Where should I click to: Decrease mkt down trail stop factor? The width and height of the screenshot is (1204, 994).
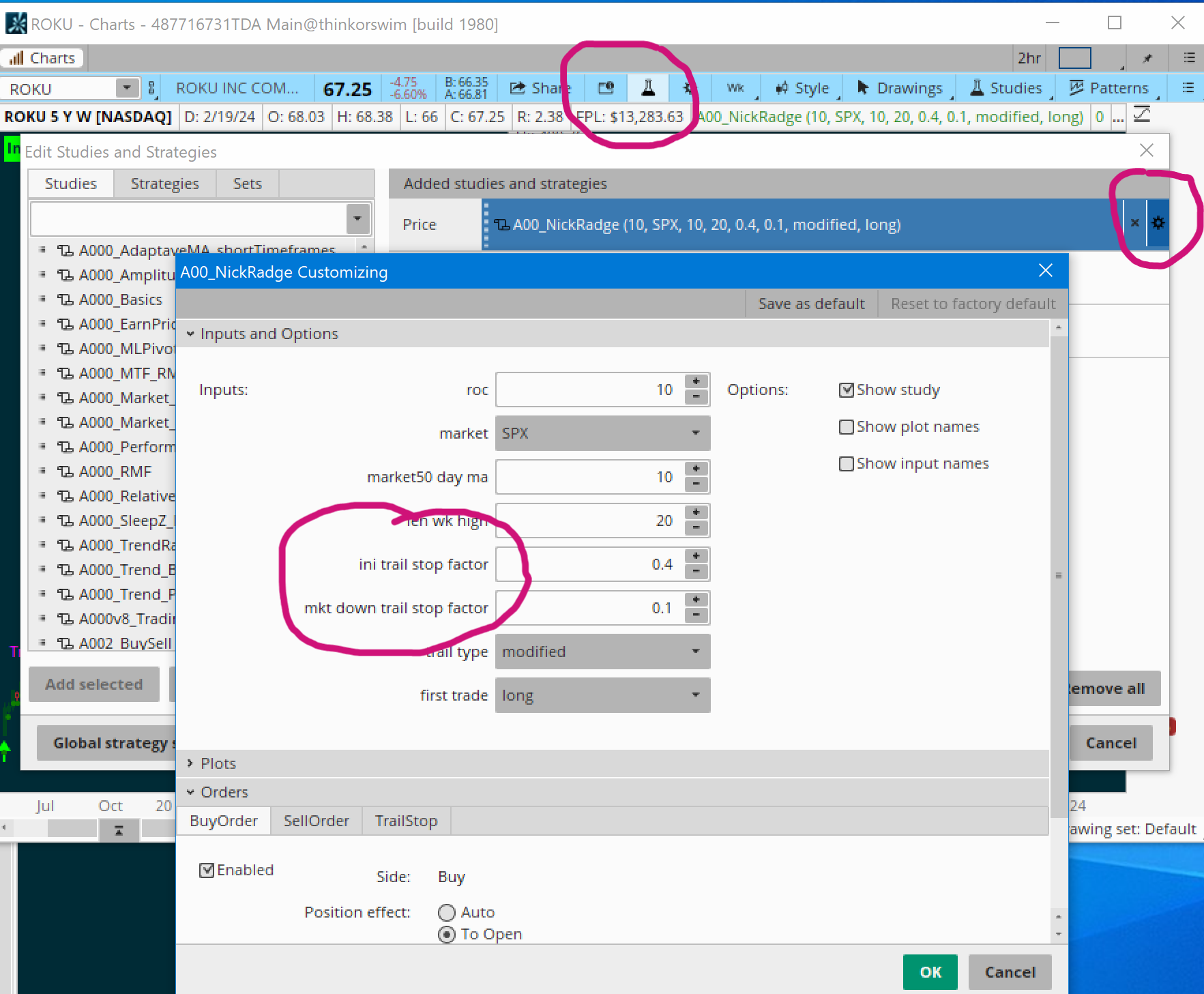(696, 615)
